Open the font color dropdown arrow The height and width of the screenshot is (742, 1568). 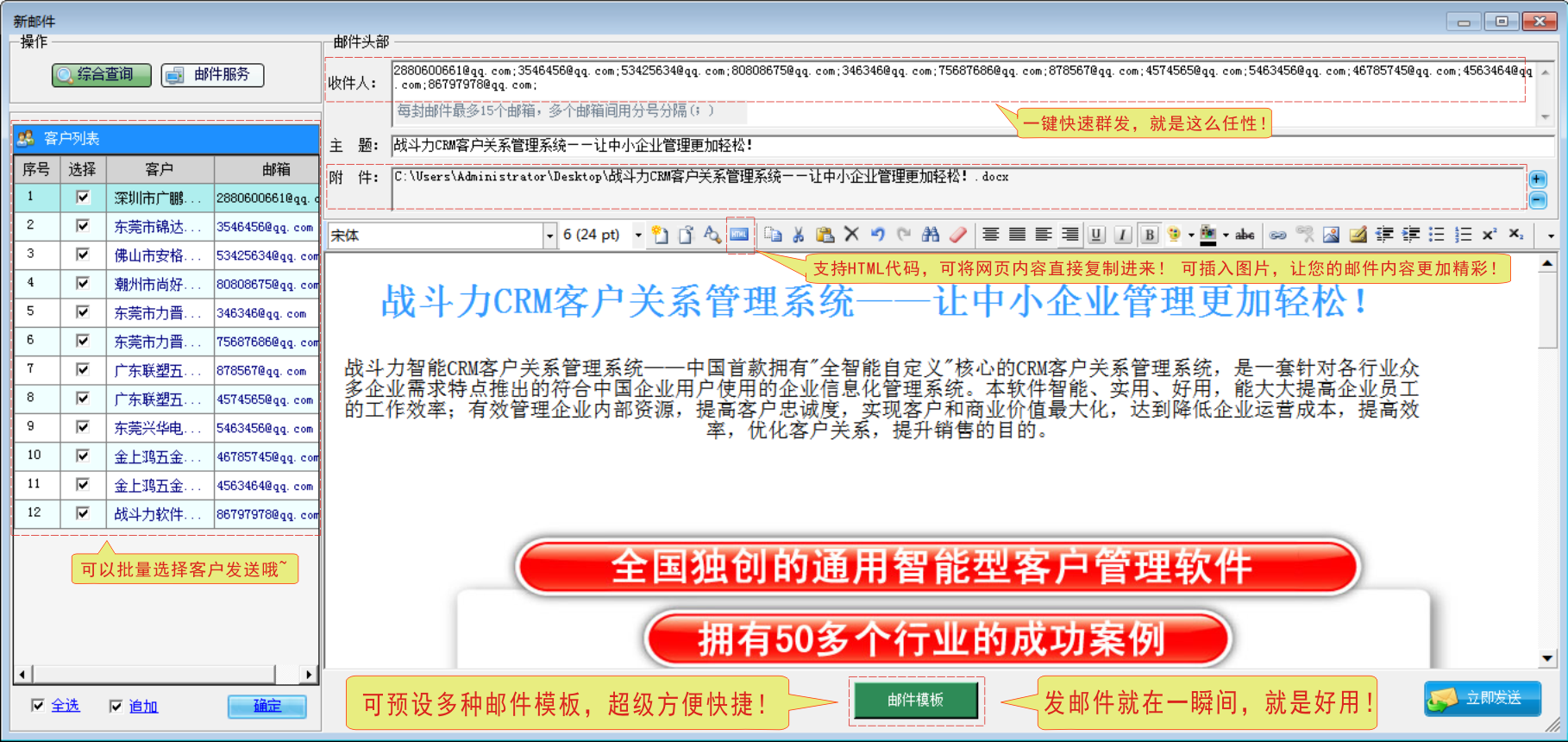pos(1191,235)
